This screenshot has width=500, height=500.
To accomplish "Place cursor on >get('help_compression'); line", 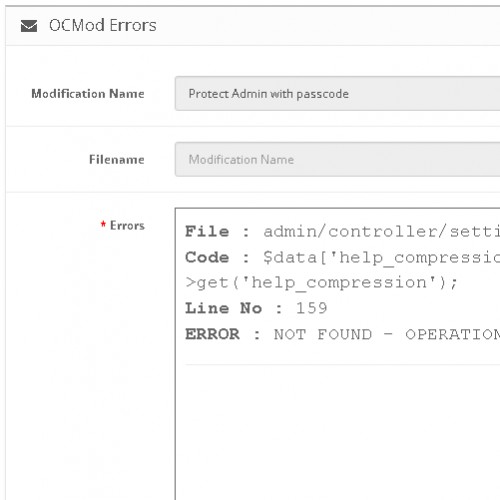I will point(322,283).
